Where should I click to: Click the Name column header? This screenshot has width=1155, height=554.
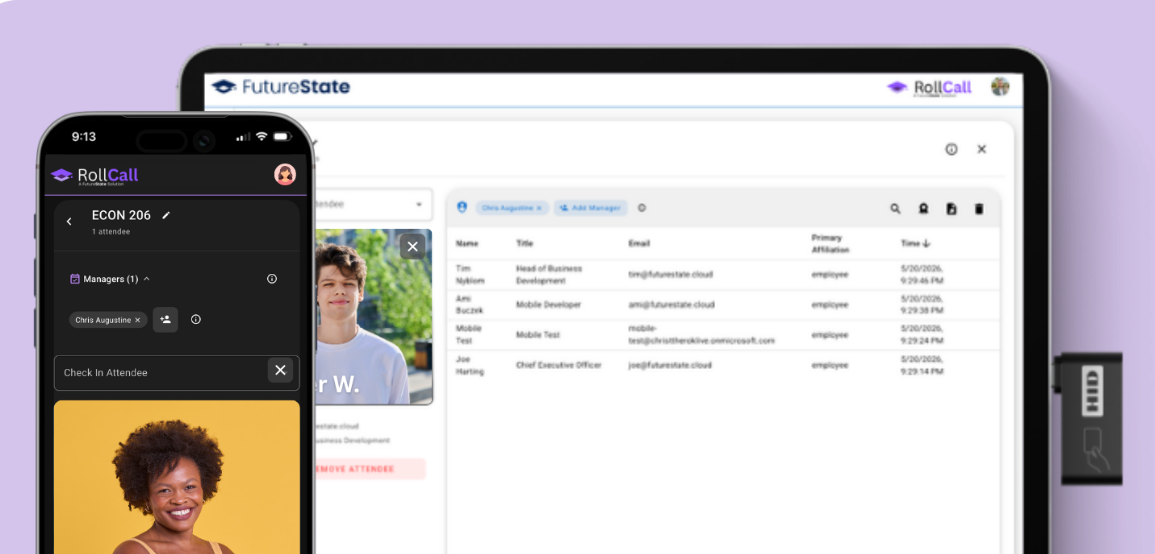[467, 243]
